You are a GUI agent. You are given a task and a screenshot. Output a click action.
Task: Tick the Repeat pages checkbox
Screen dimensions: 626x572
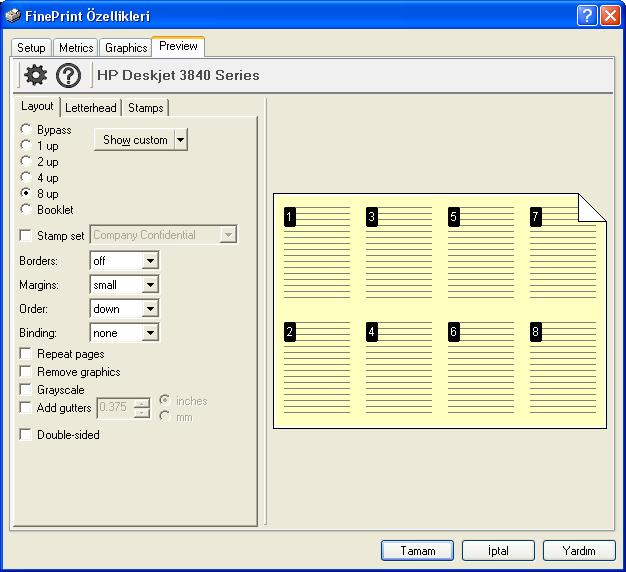click(x=26, y=353)
